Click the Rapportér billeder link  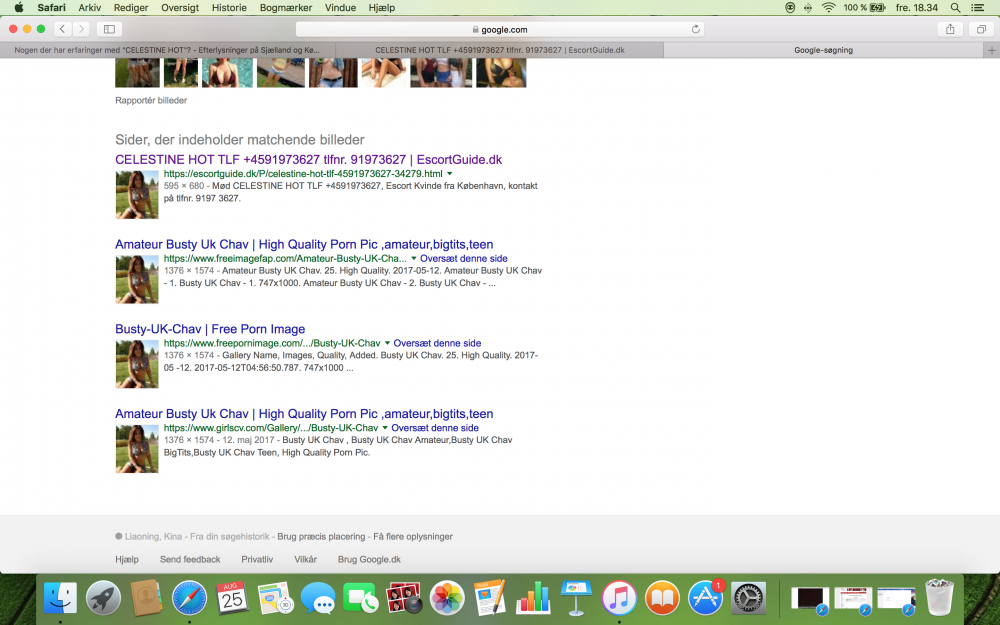click(x=151, y=100)
